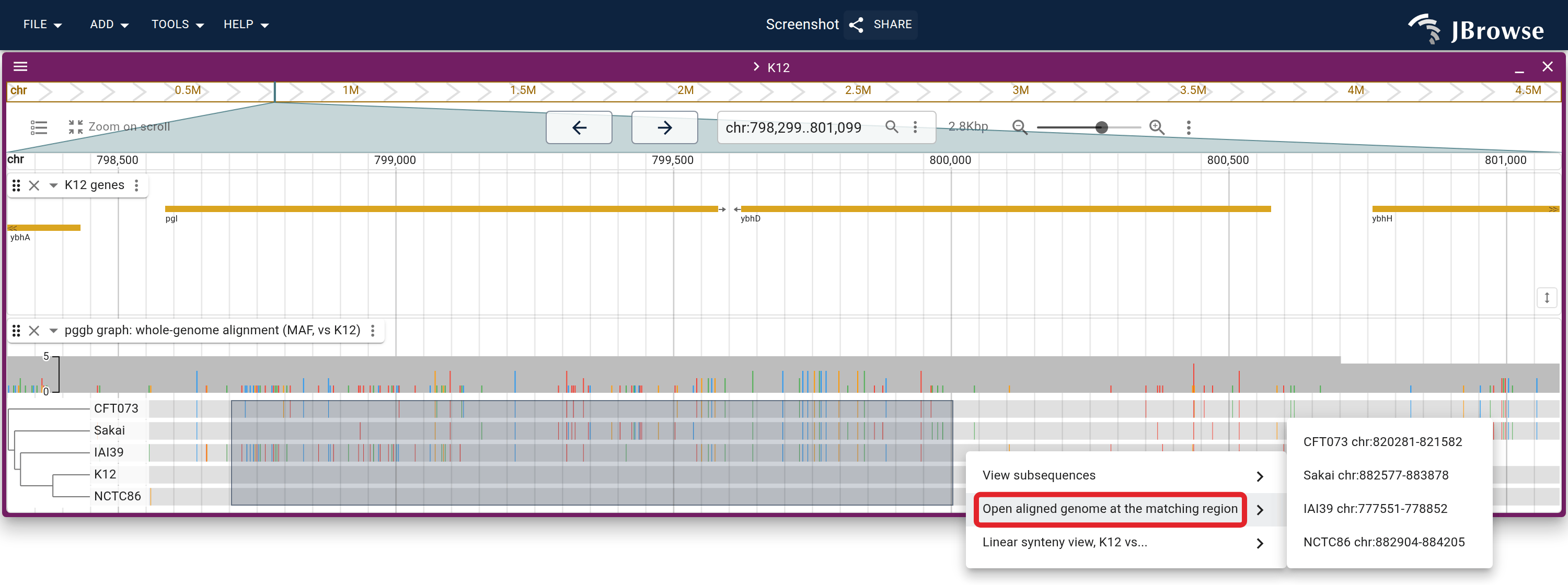Expand the View subsequences arrow

click(x=1260, y=476)
